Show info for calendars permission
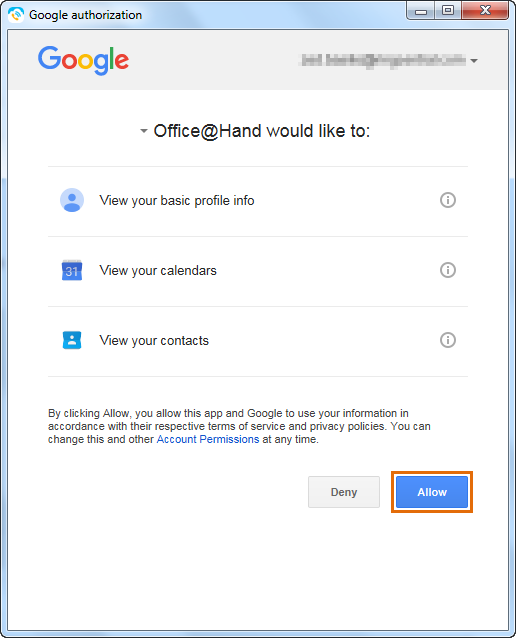This screenshot has width=516, height=638. coord(448,270)
